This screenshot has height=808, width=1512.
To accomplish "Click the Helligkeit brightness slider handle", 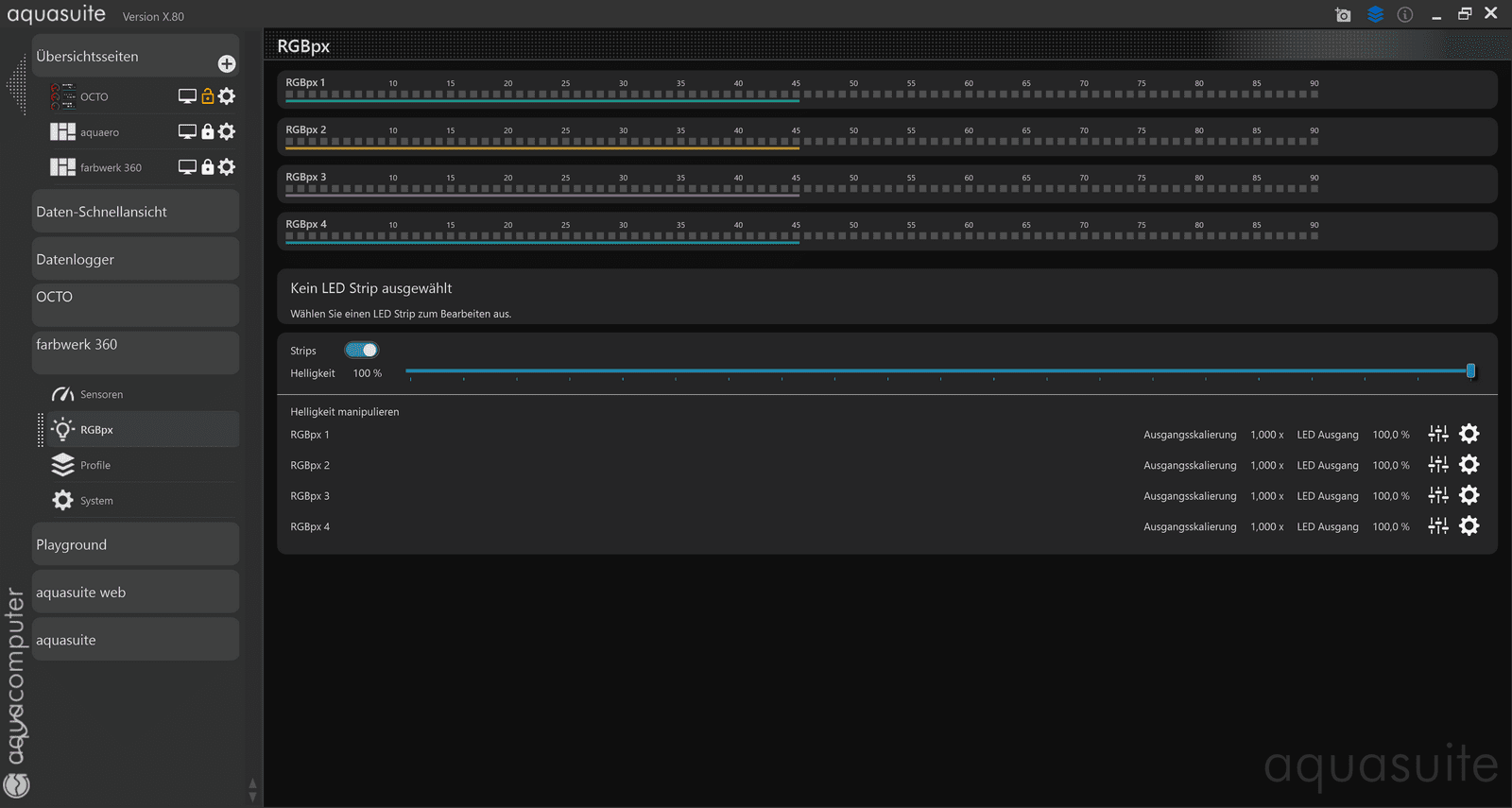I will pos(1470,371).
